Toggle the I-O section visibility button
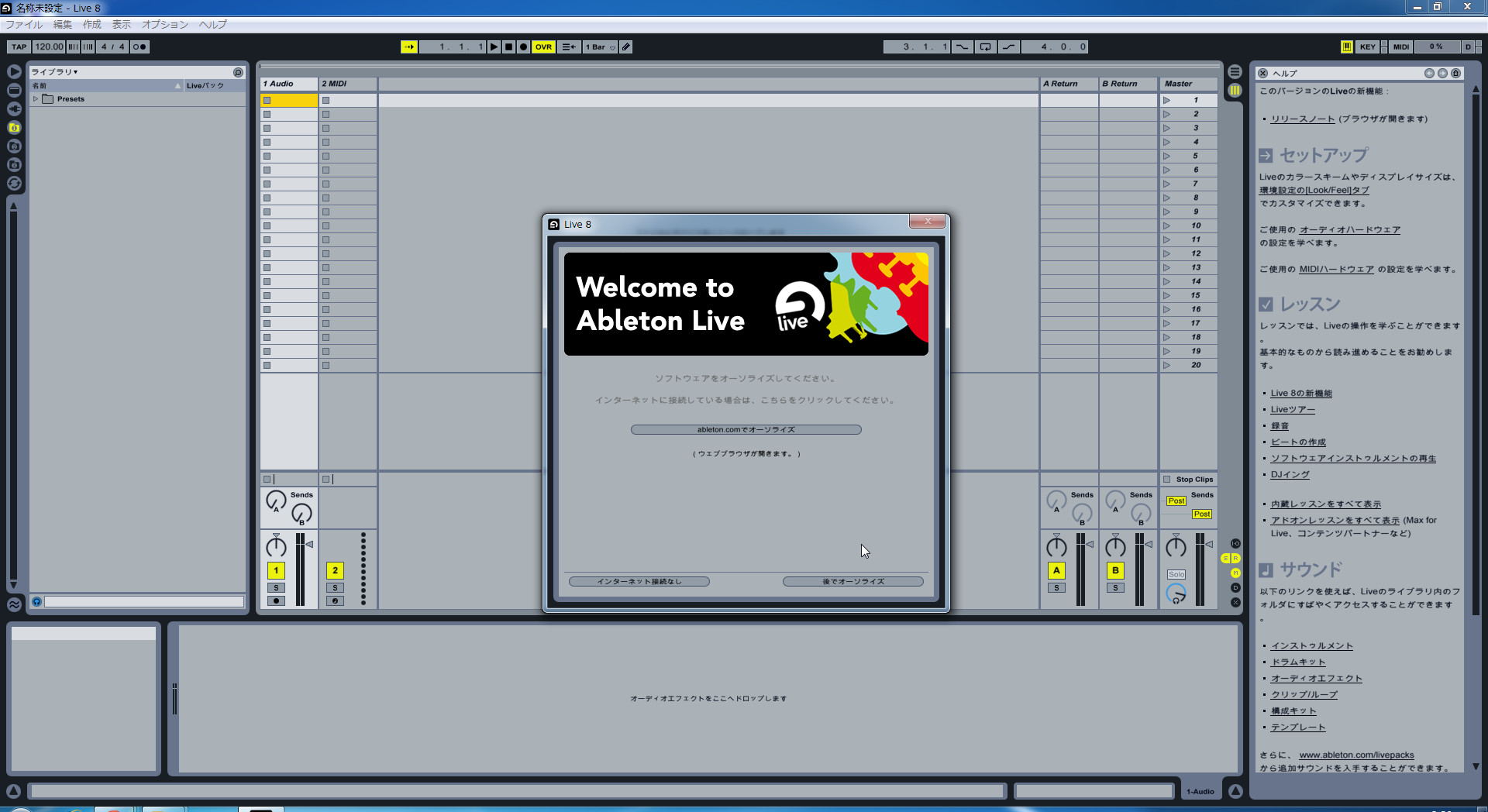 (x=1235, y=544)
